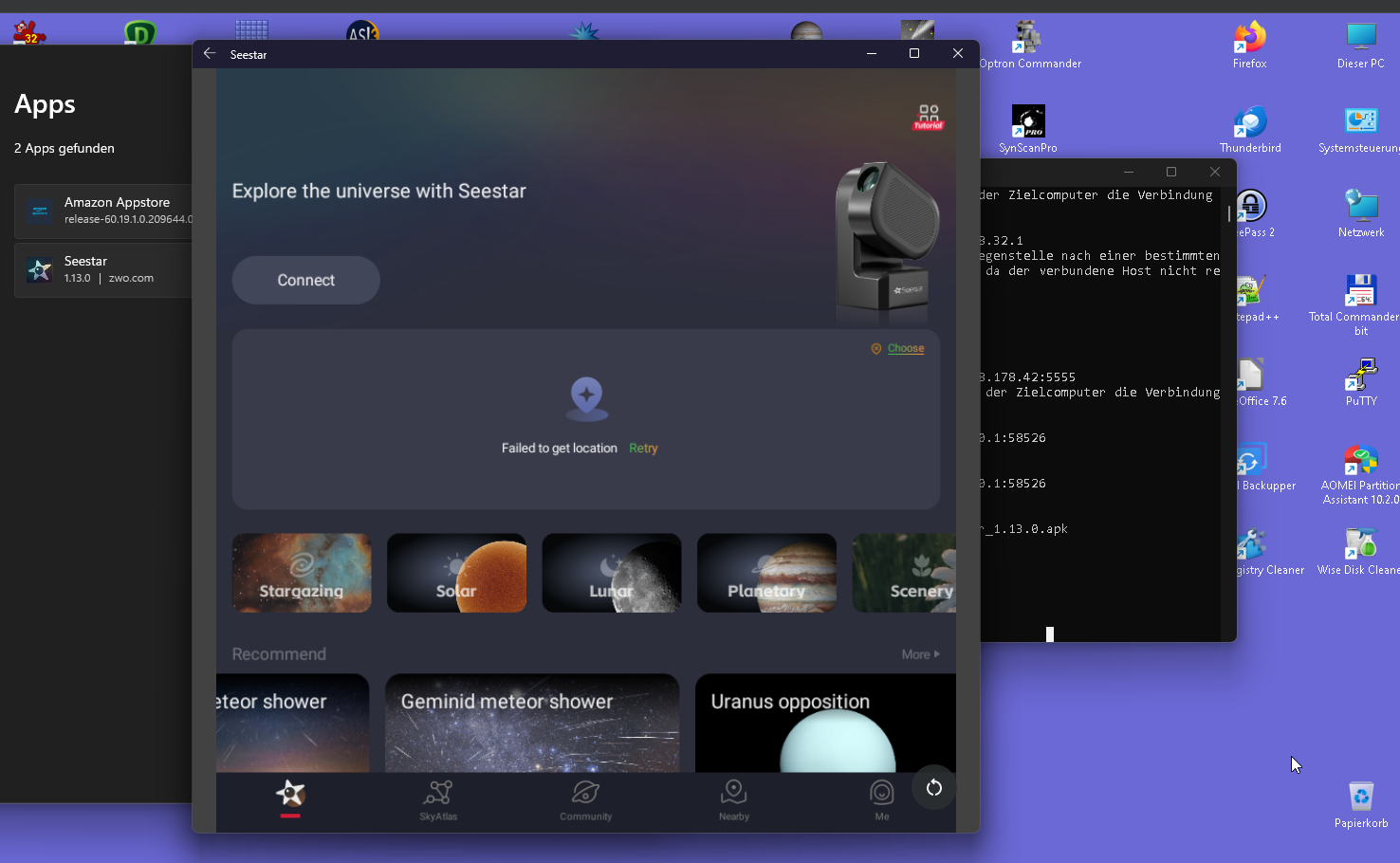Open the SynScanPro desktop icon
This screenshot has width=1400, height=863.
[x=1028, y=129]
